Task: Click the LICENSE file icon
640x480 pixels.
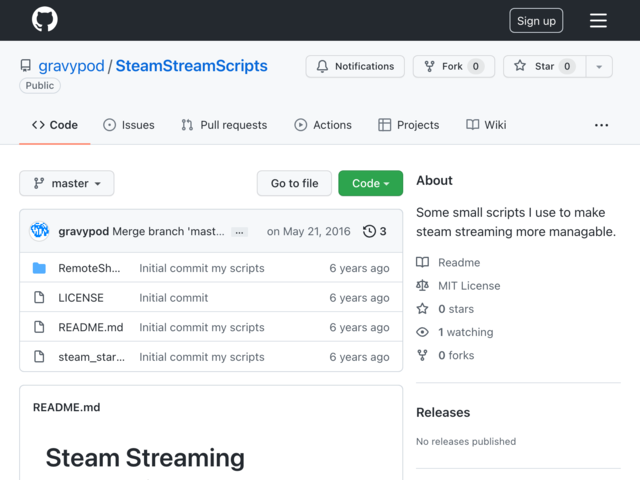Action: (x=39, y=298)
